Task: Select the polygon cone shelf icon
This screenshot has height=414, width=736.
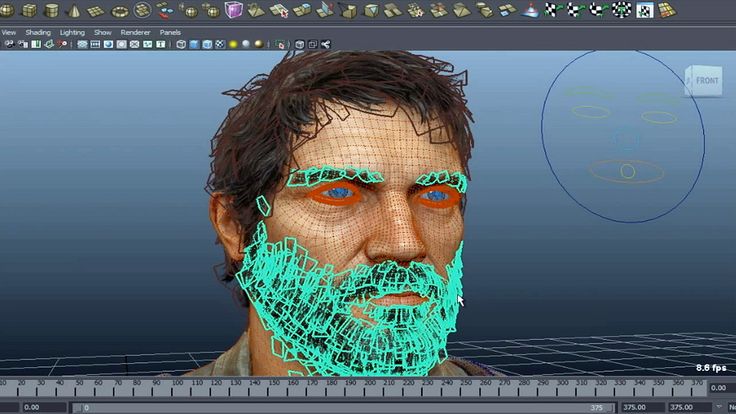Action: click(x=74, y=11)
